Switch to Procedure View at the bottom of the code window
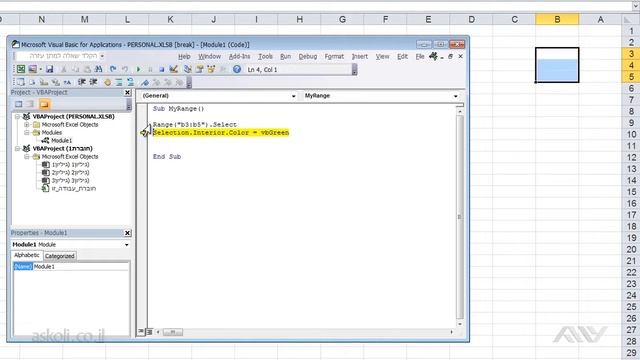Screen dimensions: 640x360 (141, 332)
